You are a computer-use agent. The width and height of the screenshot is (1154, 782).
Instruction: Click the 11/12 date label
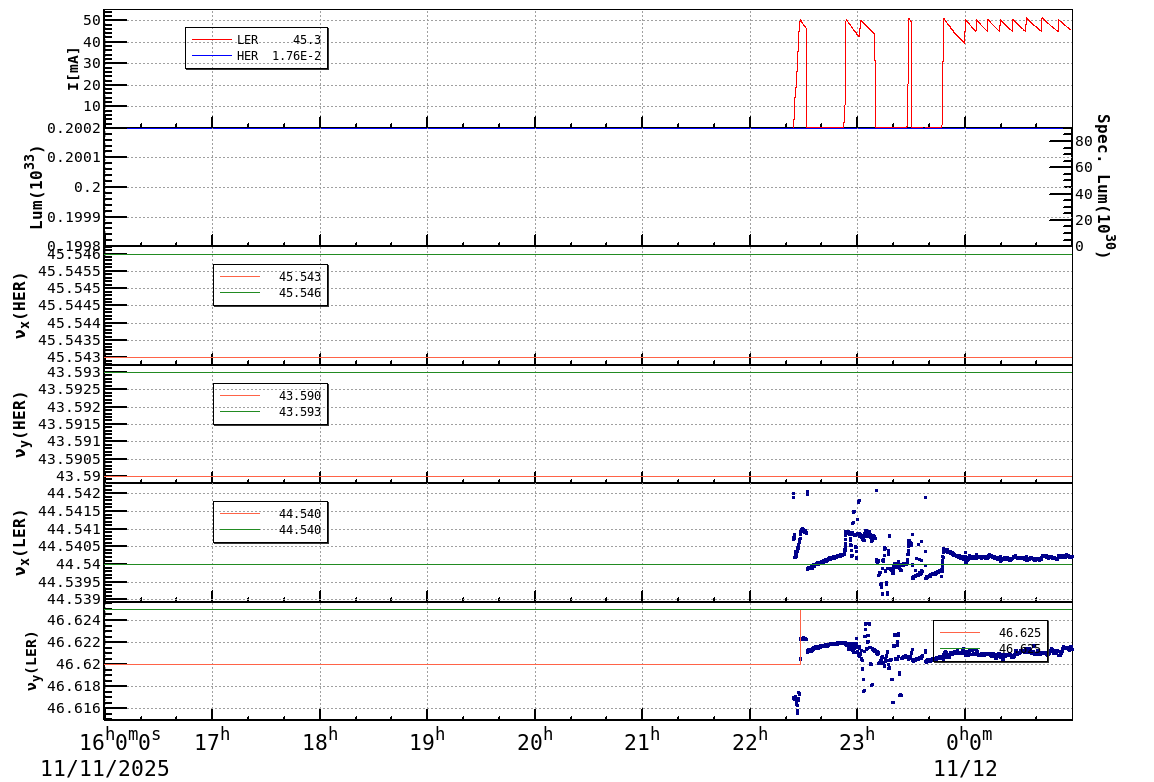click(x=966, y=768)
